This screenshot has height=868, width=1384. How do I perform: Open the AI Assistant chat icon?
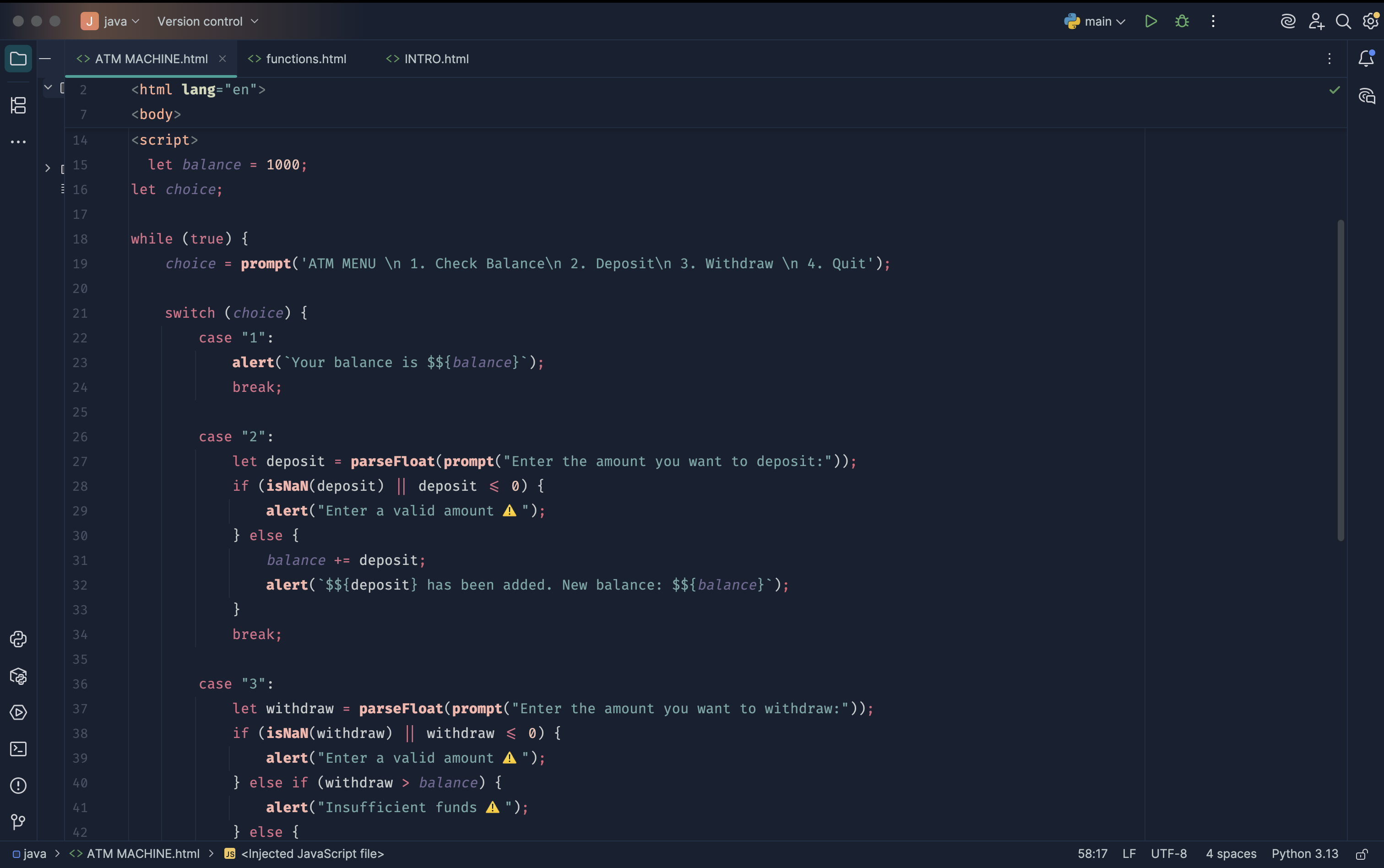pyautogui.click(x=1367, y=96)
